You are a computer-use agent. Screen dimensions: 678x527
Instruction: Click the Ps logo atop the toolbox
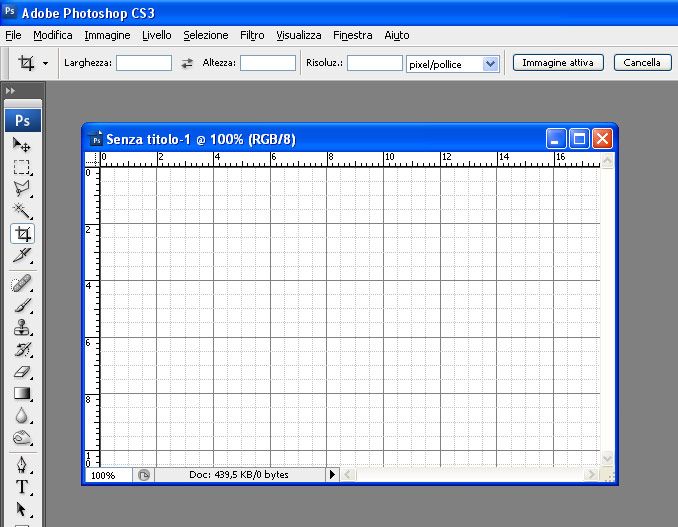[23, 120]
